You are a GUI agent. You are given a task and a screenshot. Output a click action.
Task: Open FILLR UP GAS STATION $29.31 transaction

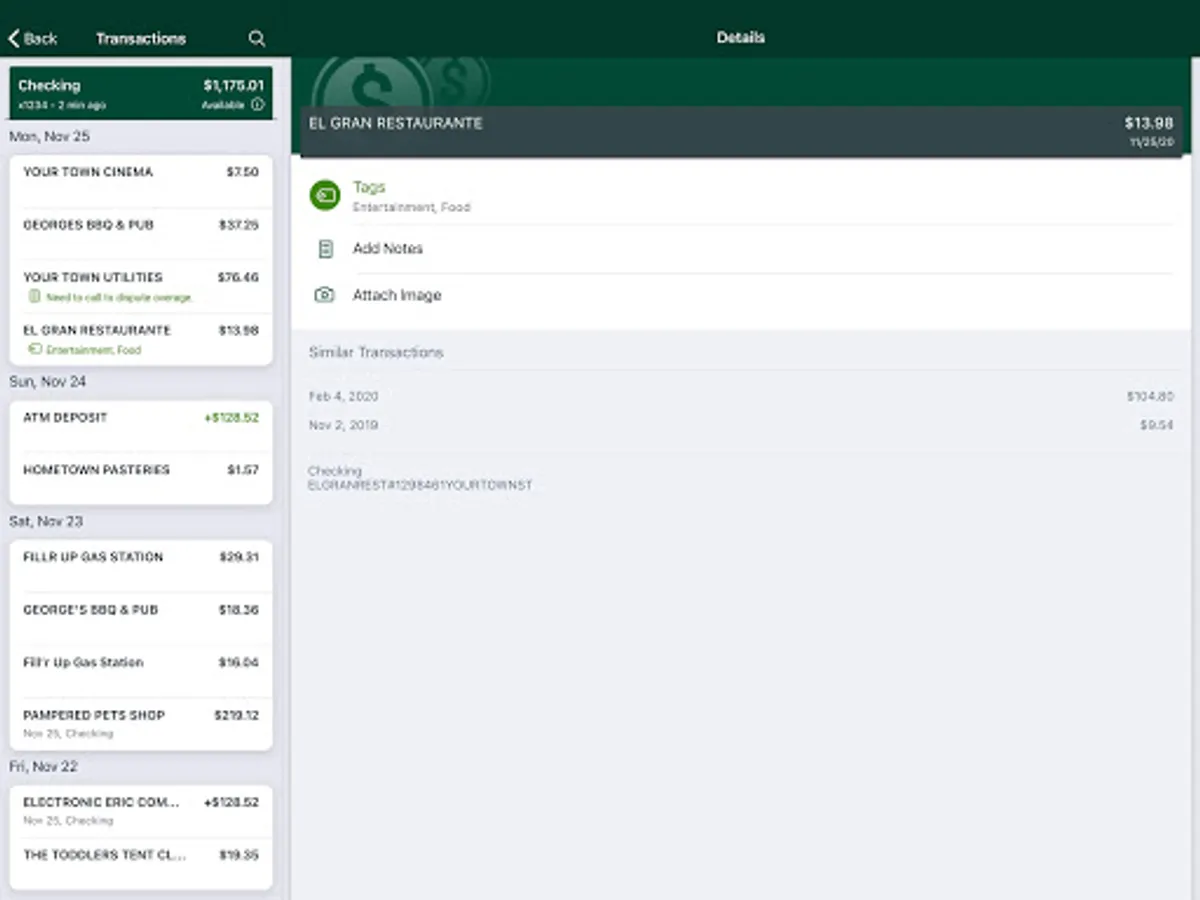141,565
